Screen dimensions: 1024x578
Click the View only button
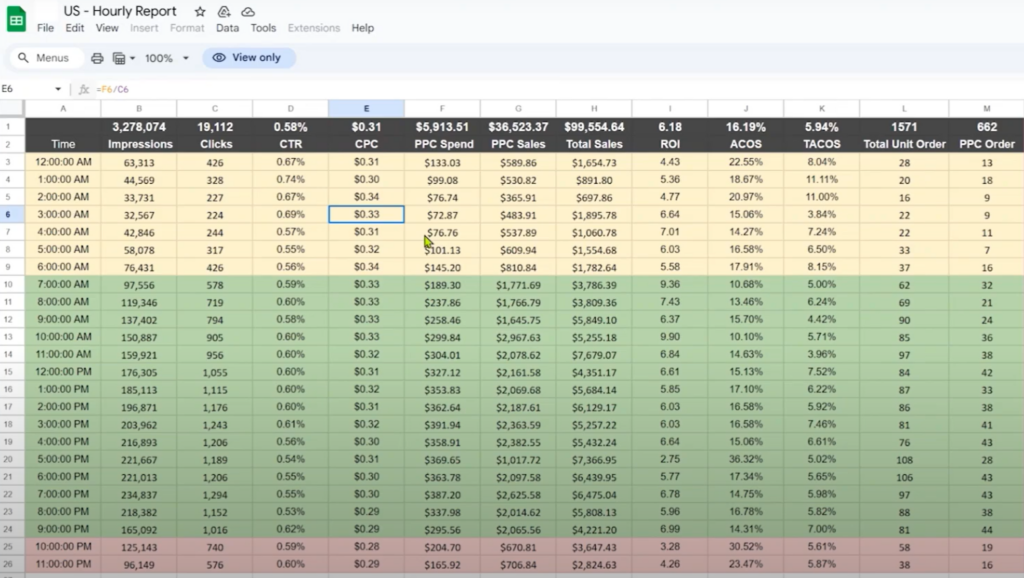(248, 58)
